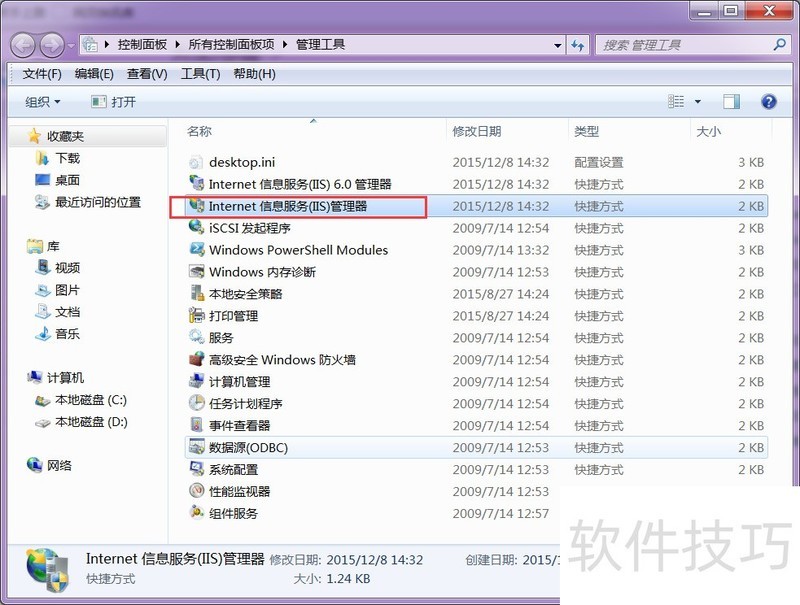Viewport: 800px width, 605px height.
Task: Select 本地磁盘 (C:) in the sidebar
Action: click(x=91, y=400)
